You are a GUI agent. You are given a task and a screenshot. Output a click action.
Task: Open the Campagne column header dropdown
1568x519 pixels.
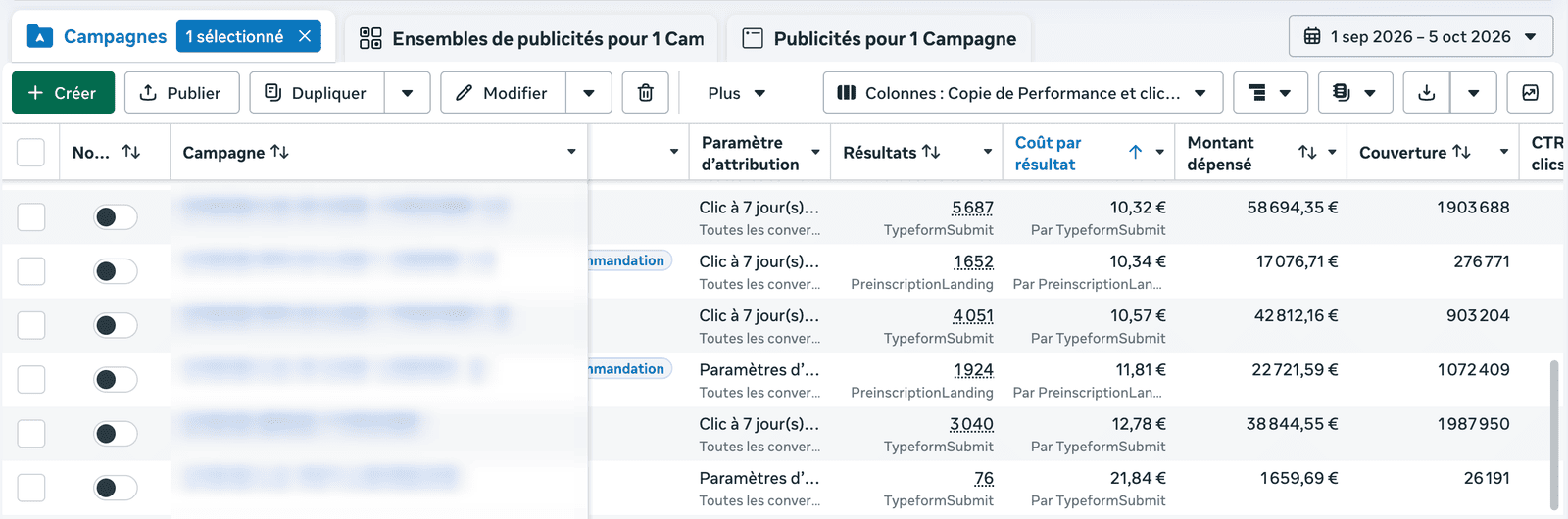pyautogui.click(x=571, y=152)
